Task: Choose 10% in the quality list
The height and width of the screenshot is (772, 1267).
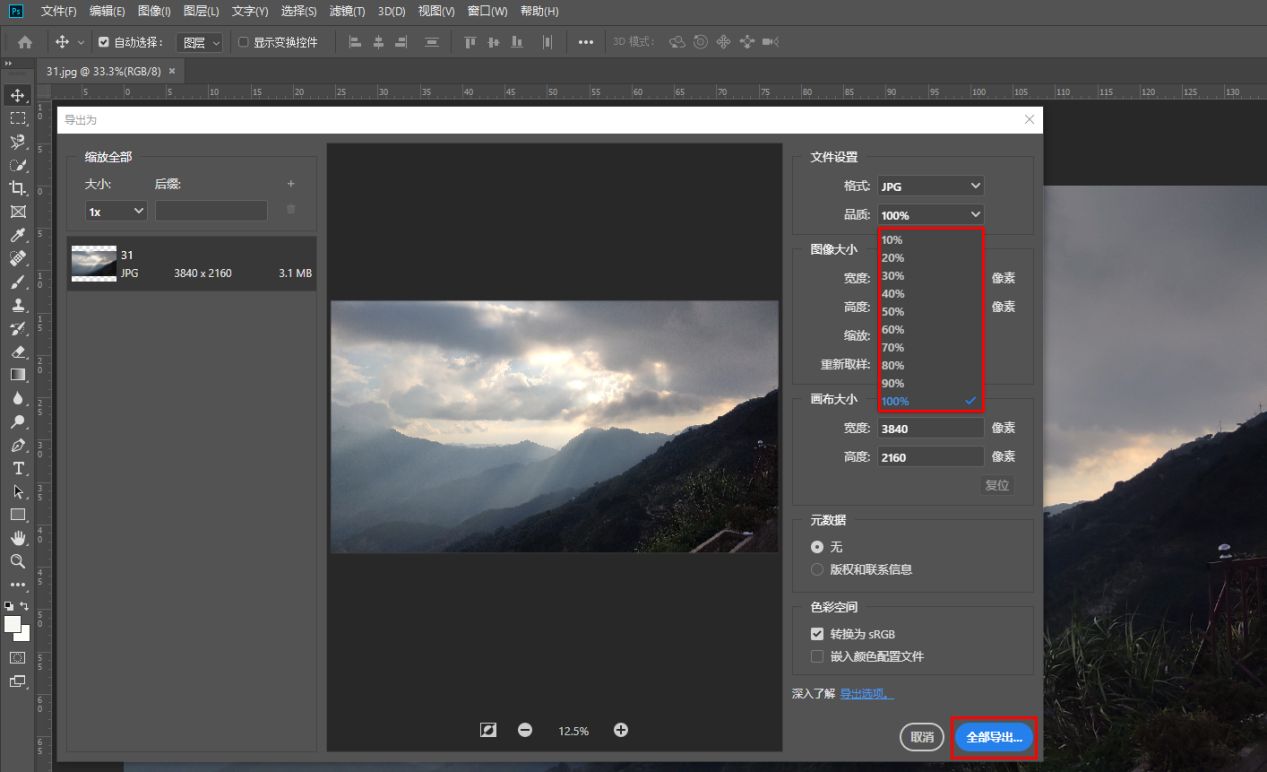Action: pyautogui.click(x=929, y=240)
